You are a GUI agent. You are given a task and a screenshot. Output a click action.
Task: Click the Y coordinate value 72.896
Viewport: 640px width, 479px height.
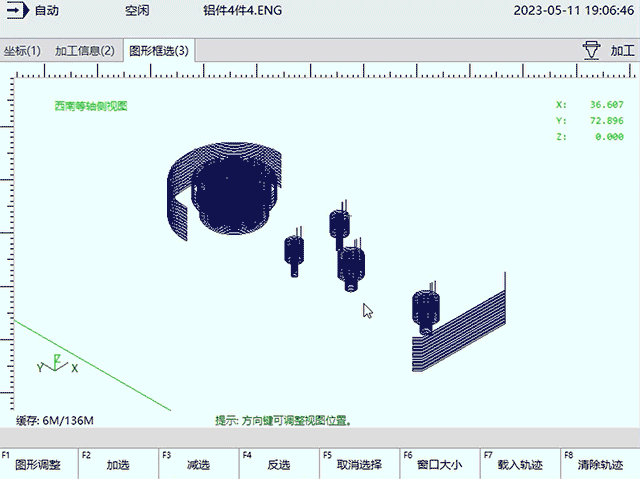click(607, 121)
